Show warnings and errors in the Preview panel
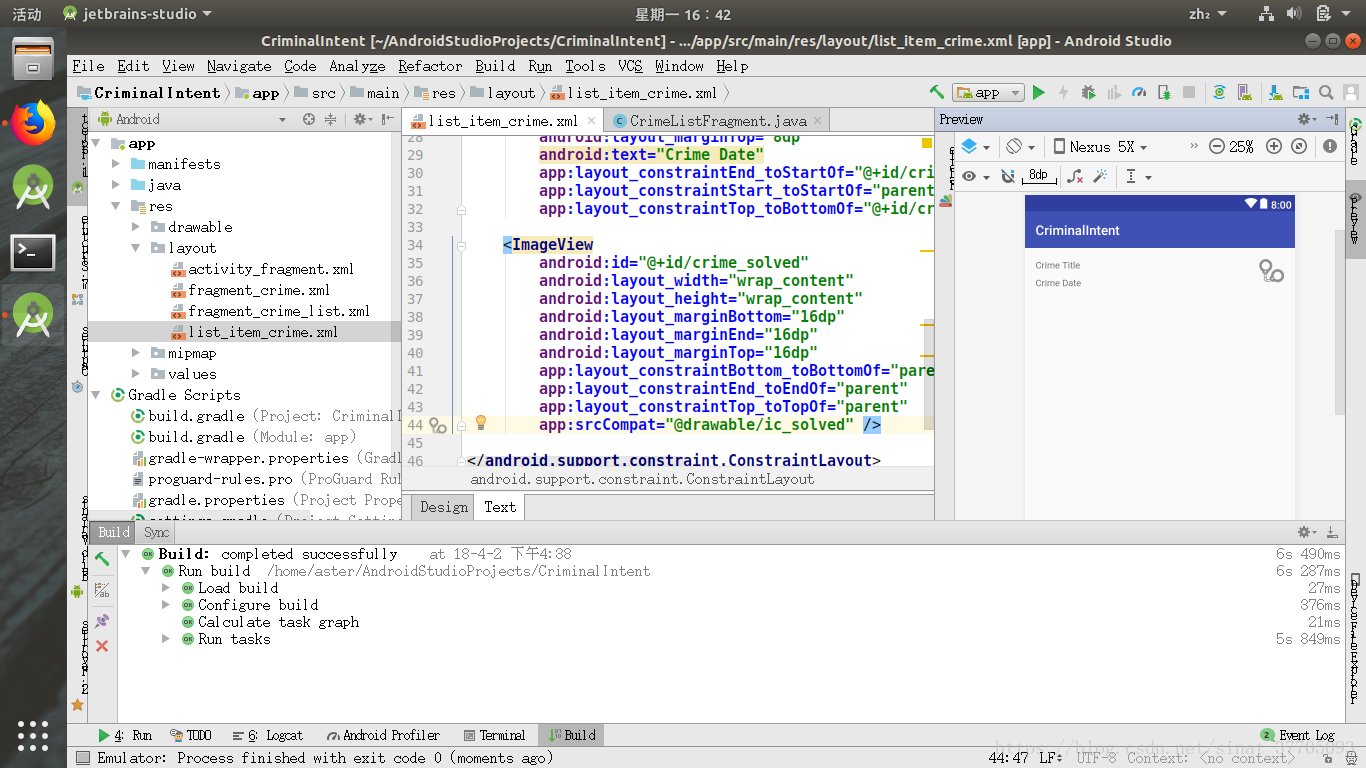Image resolution: width=1366 pixels, height=768 pixels. (1330, 146)
